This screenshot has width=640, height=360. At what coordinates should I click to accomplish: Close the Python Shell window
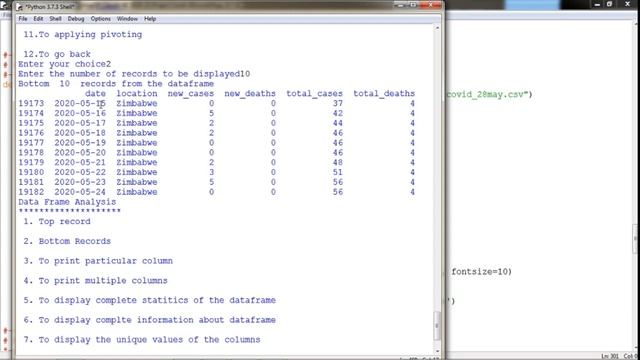[x=430, y=5]
